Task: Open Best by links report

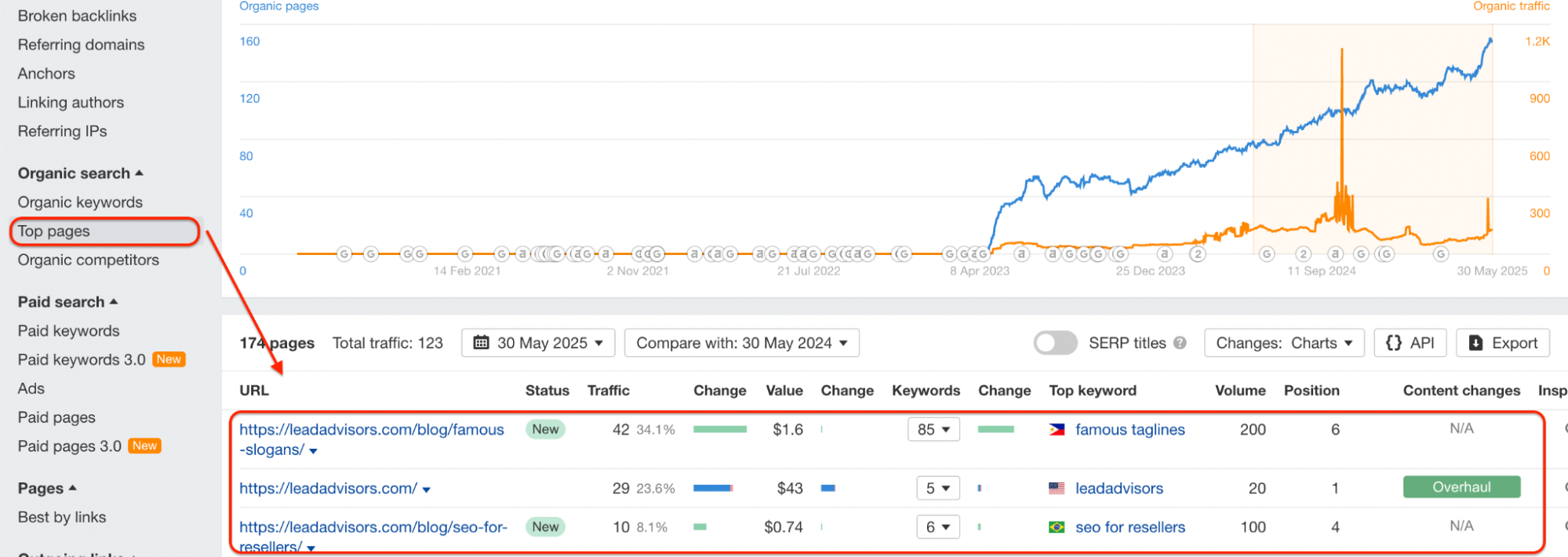Action: tap(61, 517)
